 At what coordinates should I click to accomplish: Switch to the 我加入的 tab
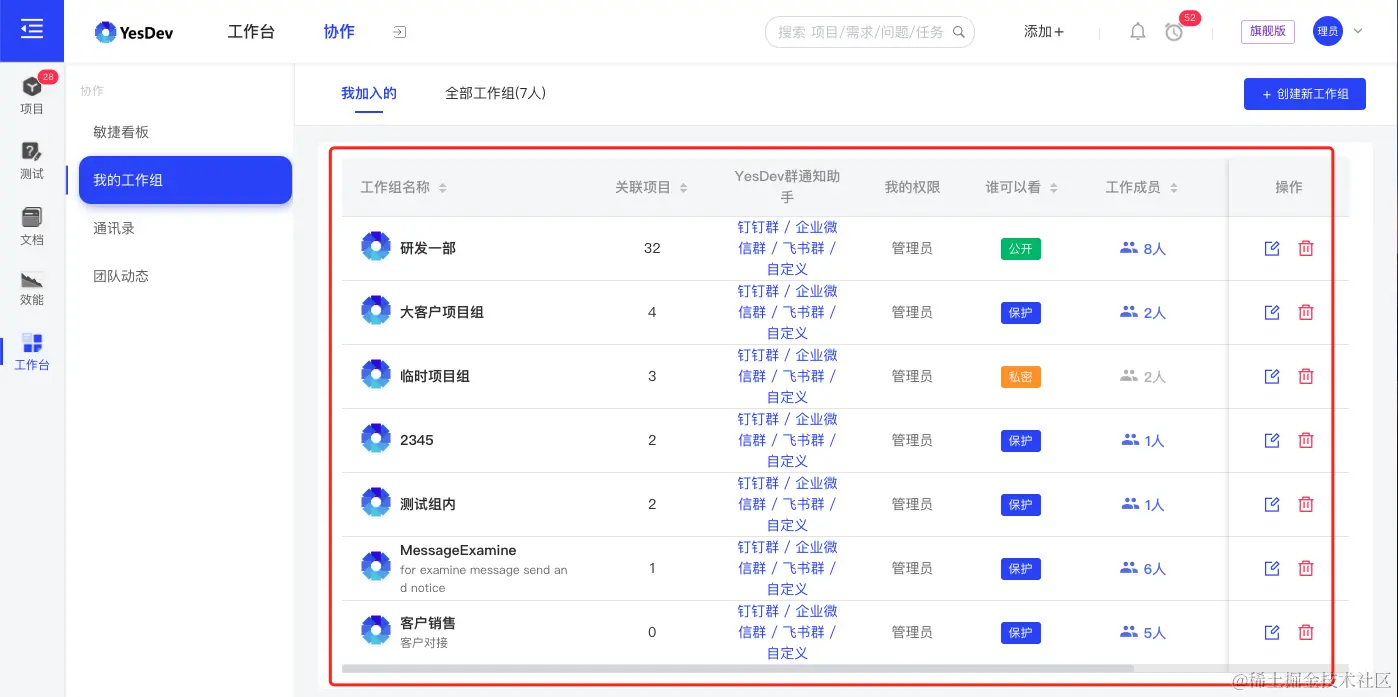tap(369, 93)
